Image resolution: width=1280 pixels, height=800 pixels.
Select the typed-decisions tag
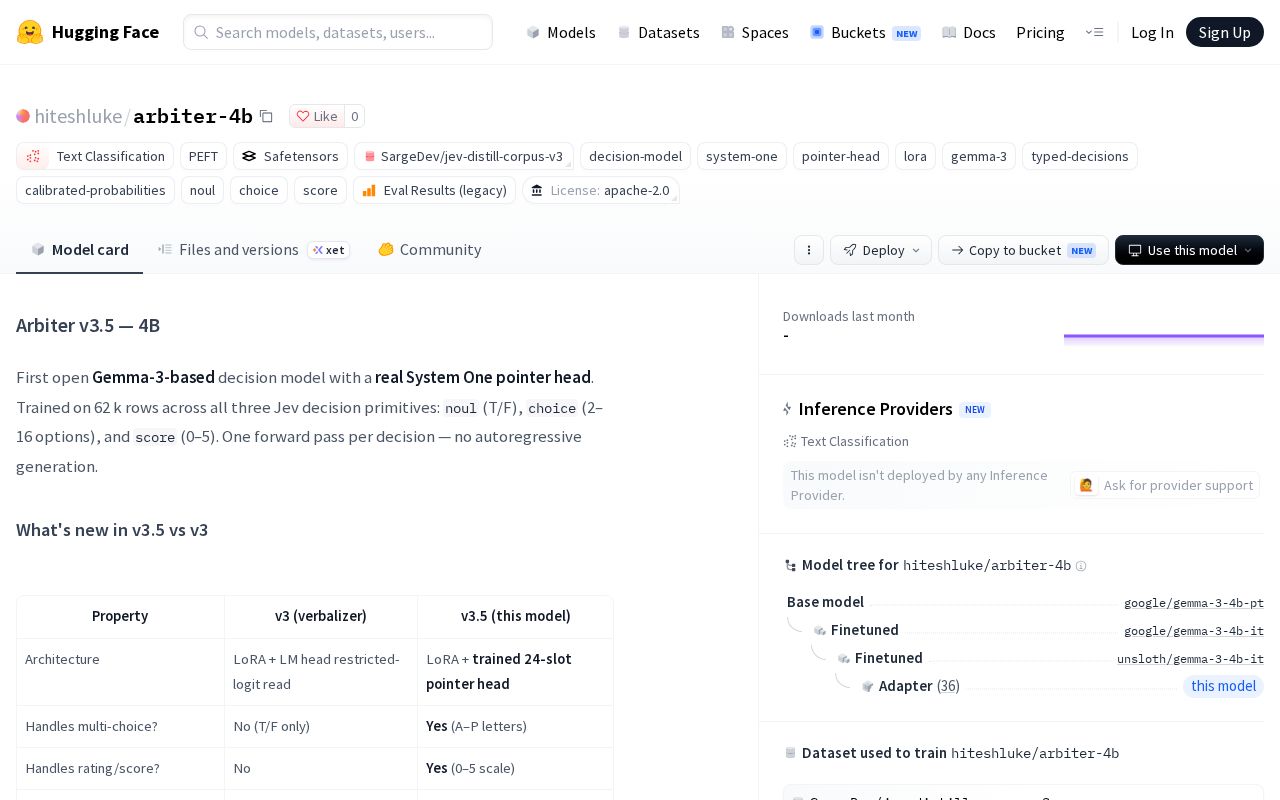tap(1080, 156)
